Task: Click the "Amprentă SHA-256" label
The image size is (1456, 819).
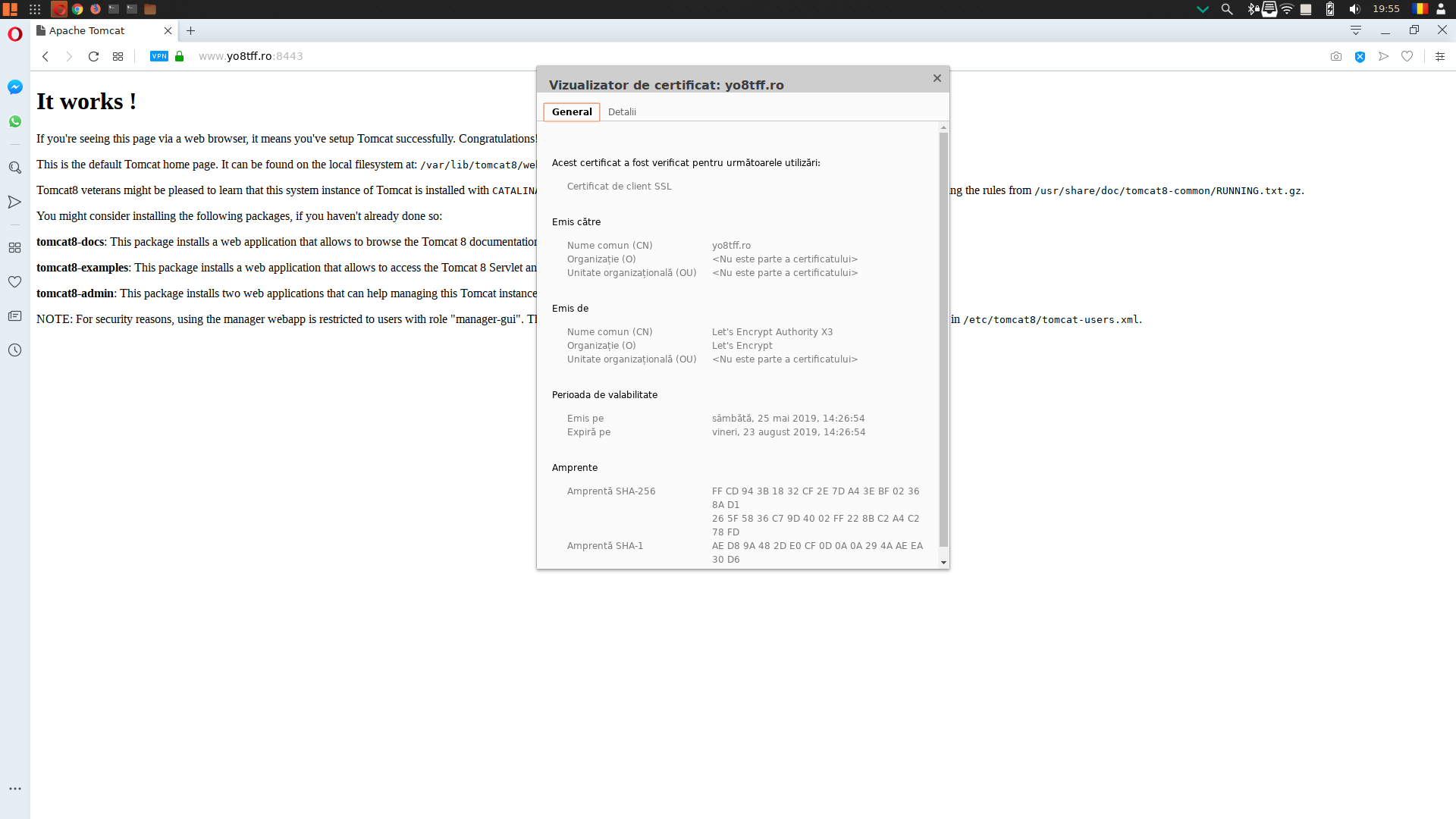Action: 611,491
